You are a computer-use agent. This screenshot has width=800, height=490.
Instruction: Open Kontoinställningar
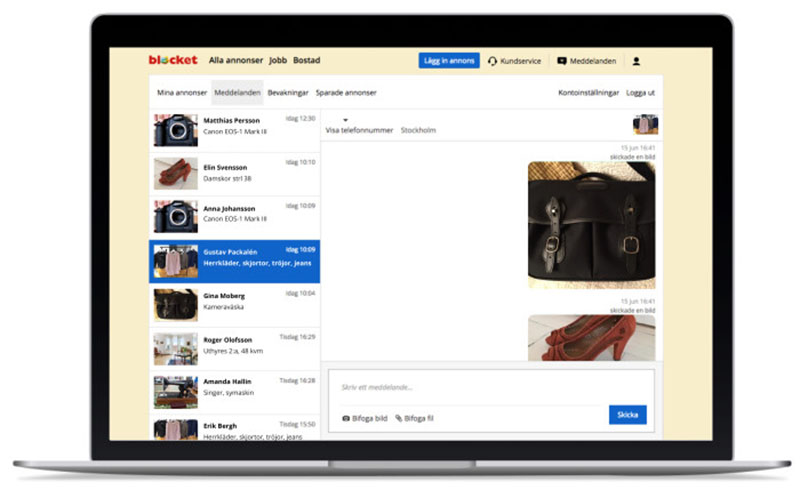pos(588,93)
